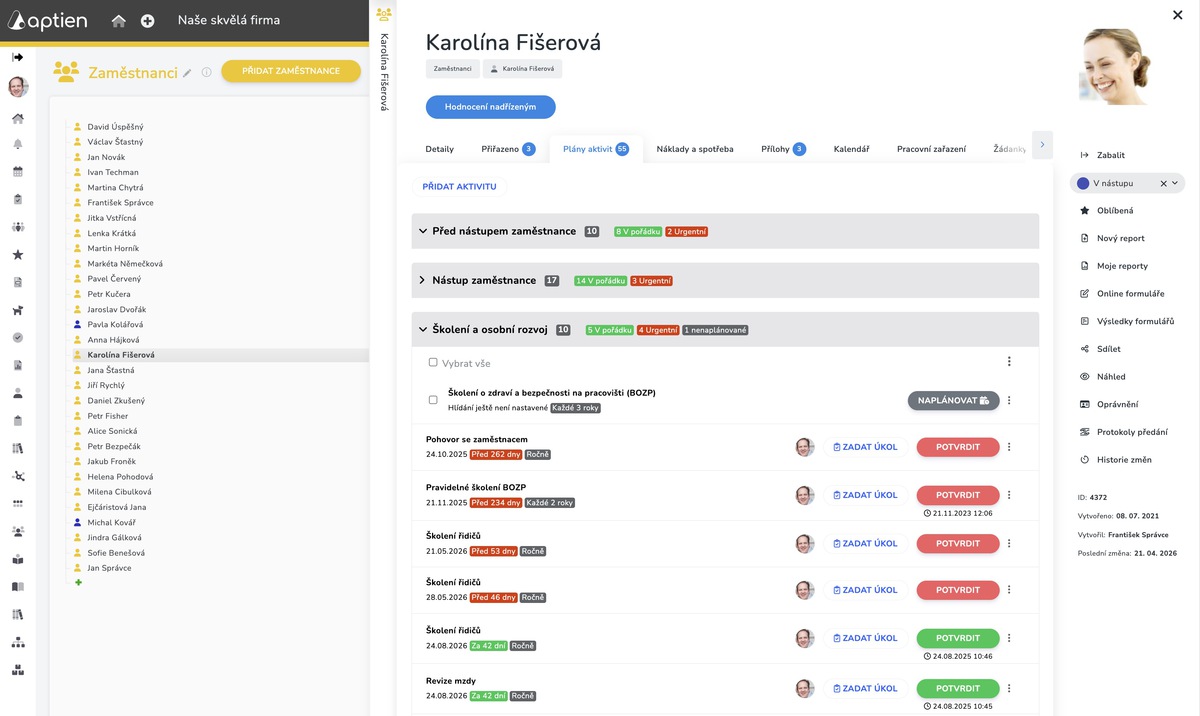Click Hodnocení nadřízeným button
This screenshot has width=1200, height=716.
point(490,107)
